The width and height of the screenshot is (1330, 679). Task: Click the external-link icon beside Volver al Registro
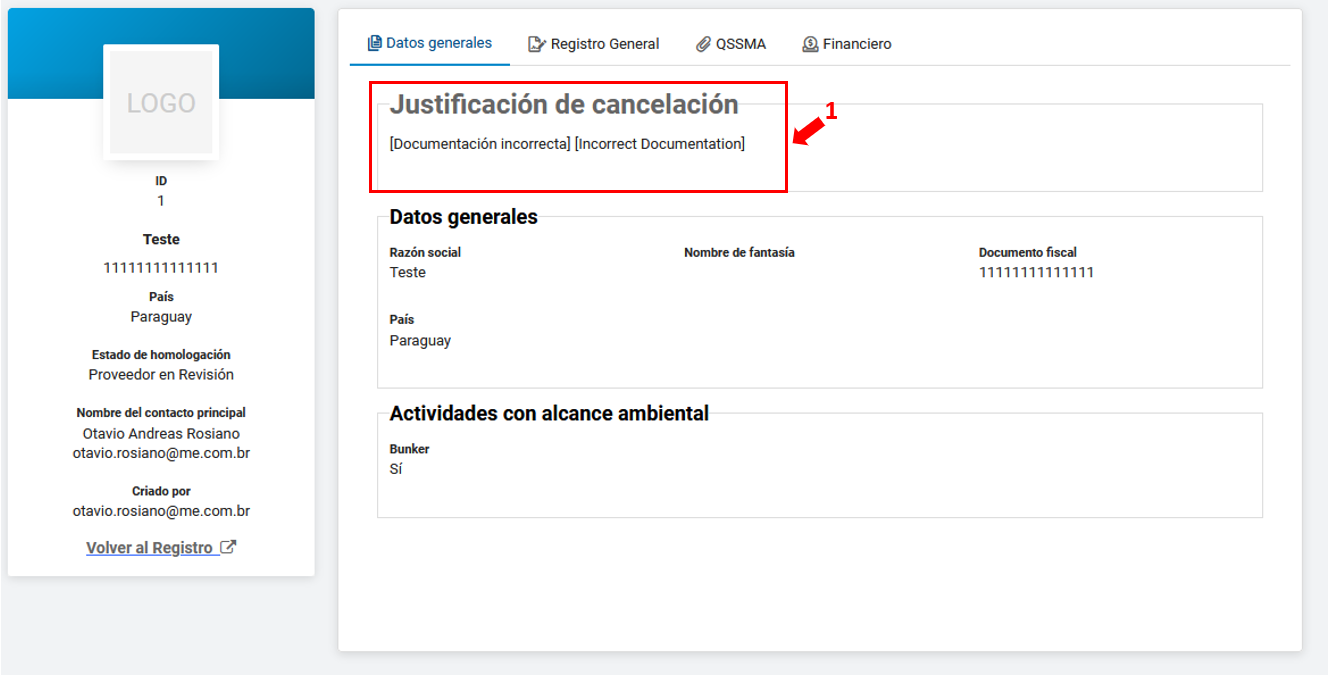click(228, 547)
